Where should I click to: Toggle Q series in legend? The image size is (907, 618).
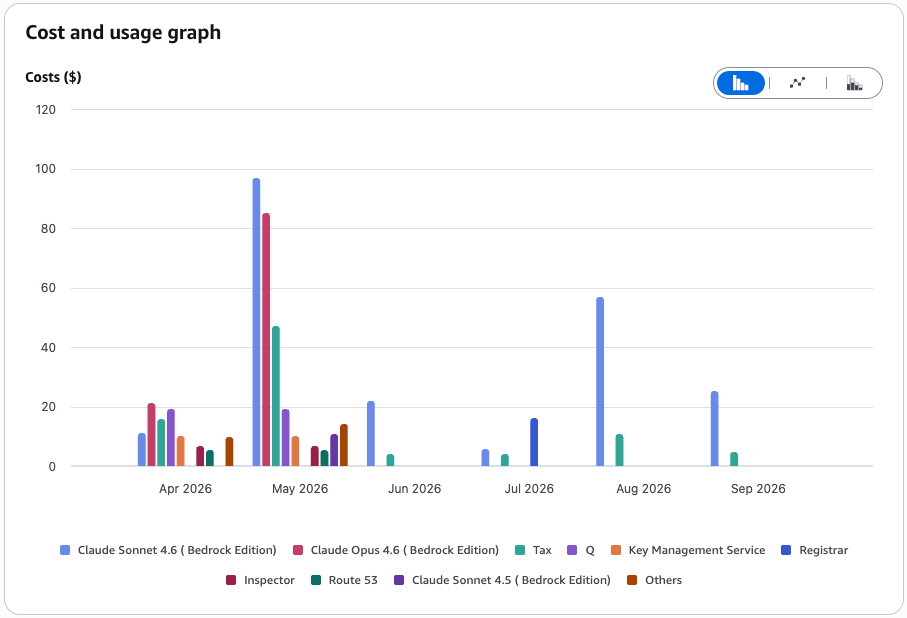(581, 550)
